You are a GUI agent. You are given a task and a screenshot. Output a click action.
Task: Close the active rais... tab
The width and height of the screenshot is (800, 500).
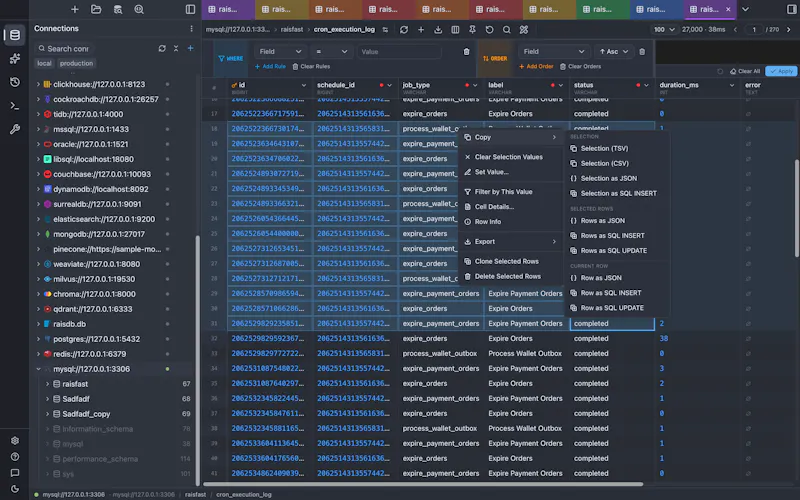pyautogui.click(x=728, y=9)
